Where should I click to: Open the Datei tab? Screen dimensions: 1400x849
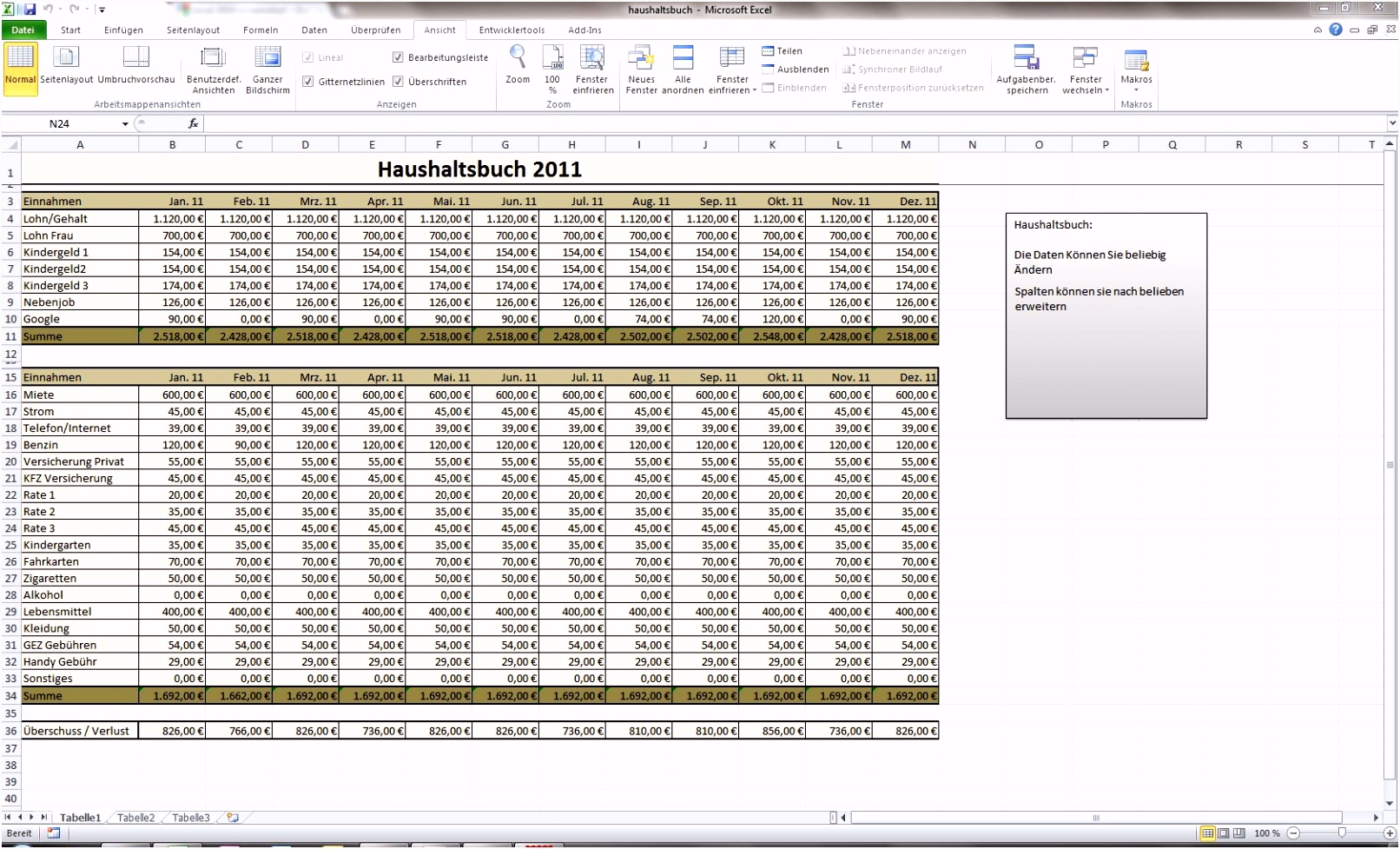click(23, 30)
